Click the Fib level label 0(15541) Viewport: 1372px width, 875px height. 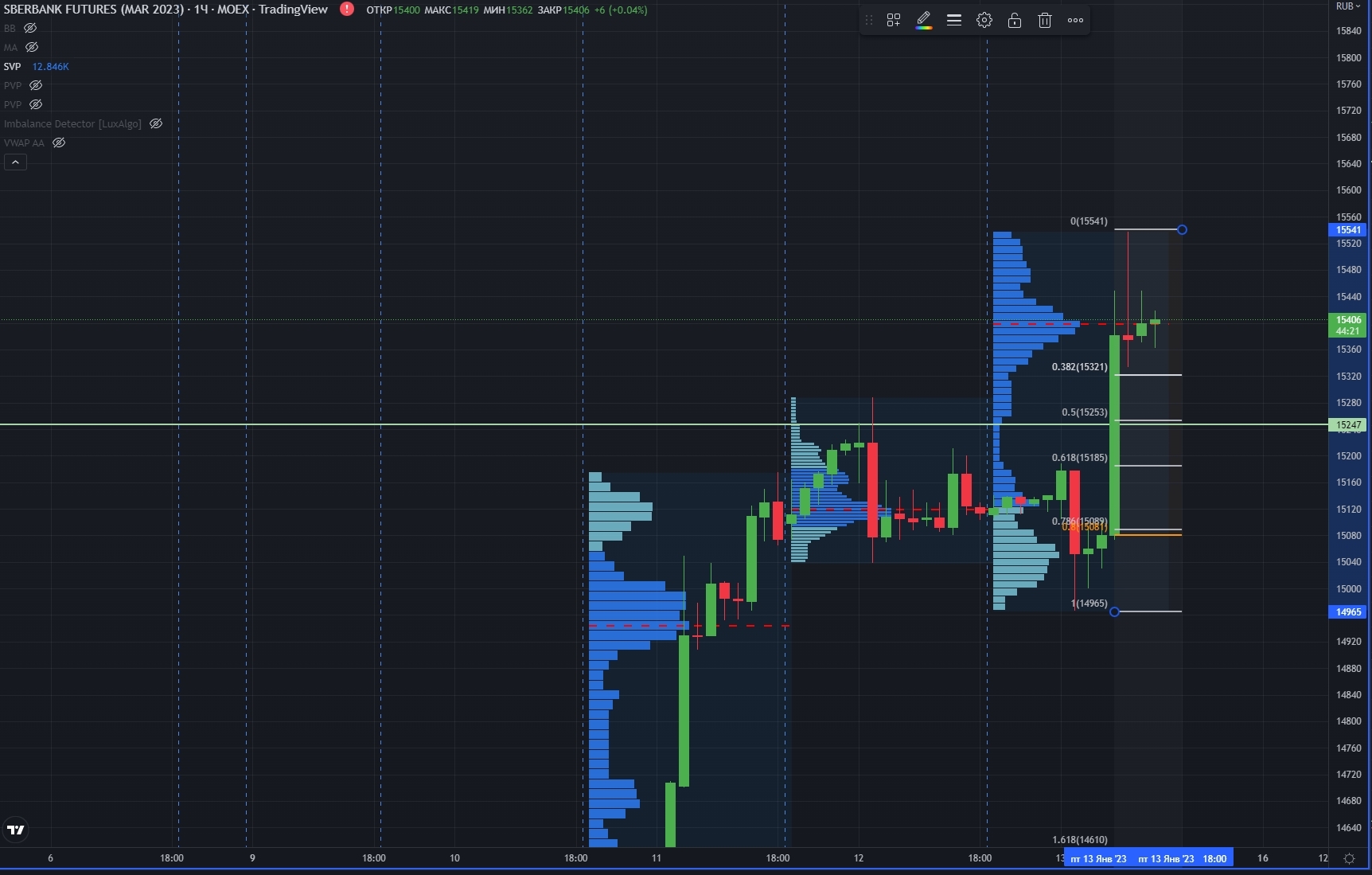click(x=1089, y=221)
